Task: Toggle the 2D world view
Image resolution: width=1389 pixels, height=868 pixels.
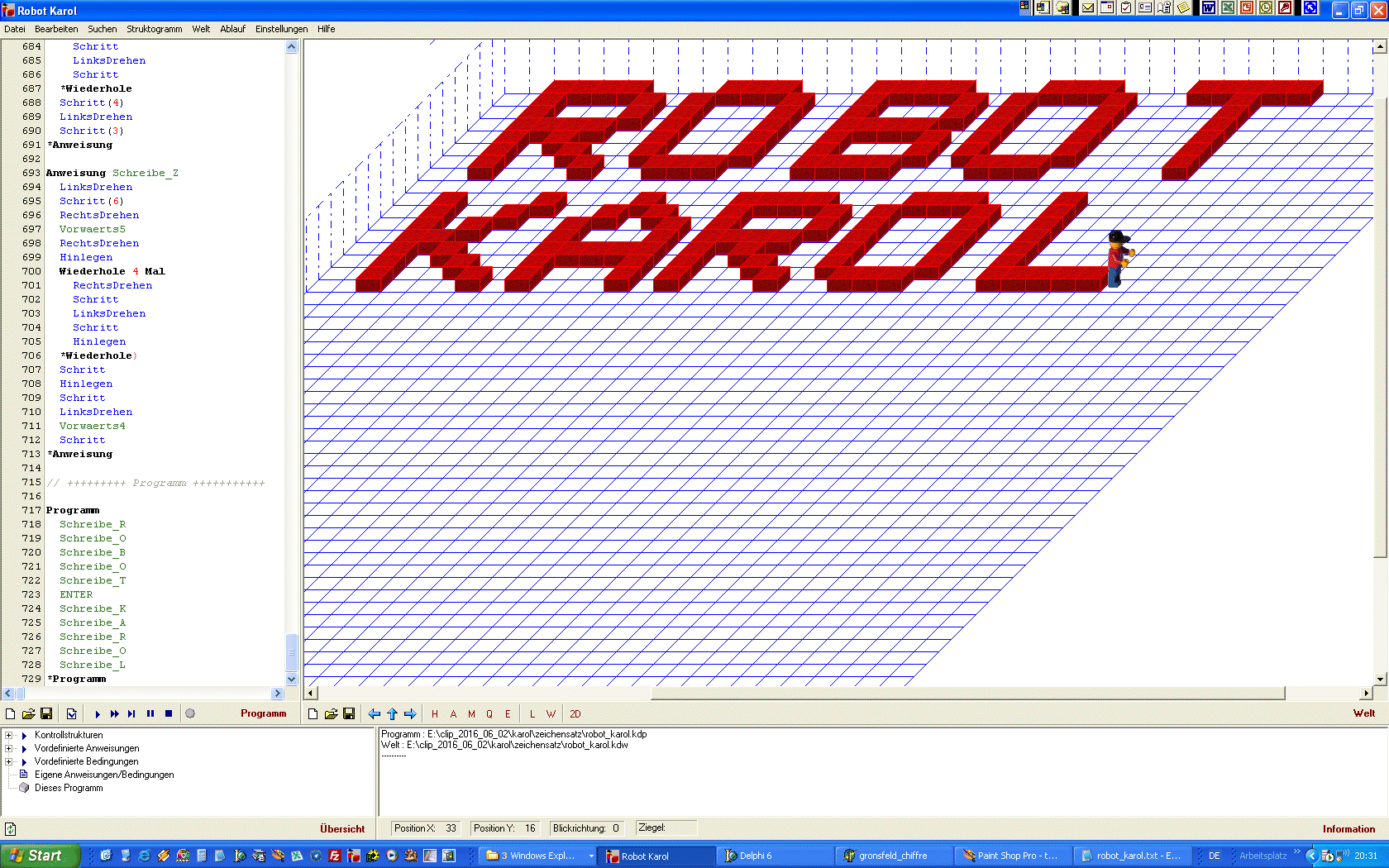Action: [x=575, y=713]
